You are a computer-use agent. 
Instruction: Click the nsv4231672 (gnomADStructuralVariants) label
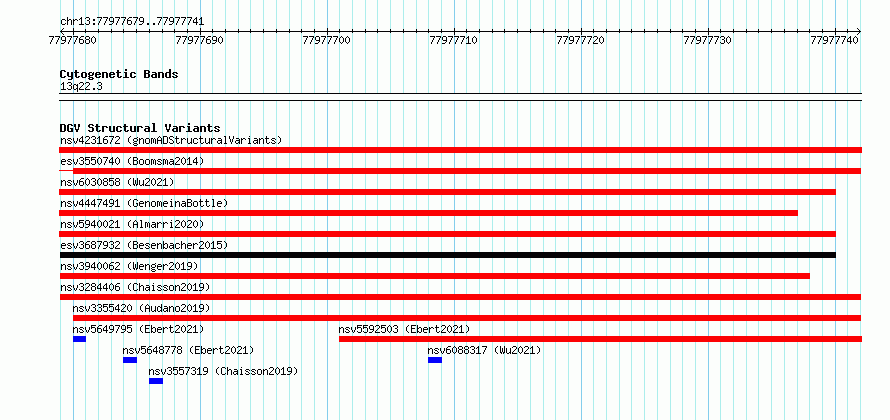click(171, 140)
